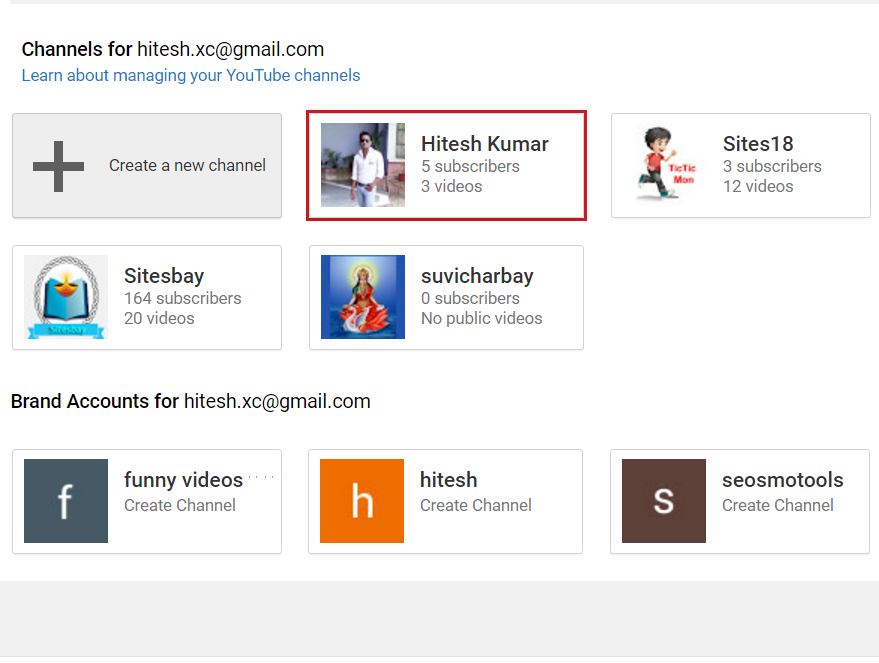
Task: Open the Sites18 channel name
Action: click(758, 143)
